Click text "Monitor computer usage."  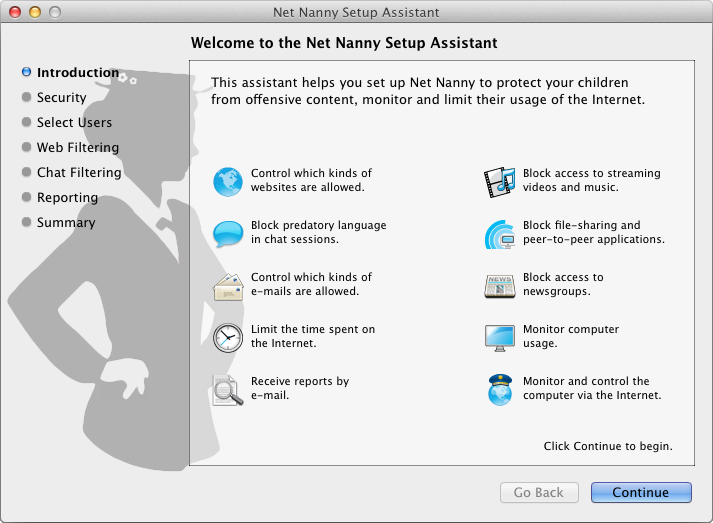point(571,336)
